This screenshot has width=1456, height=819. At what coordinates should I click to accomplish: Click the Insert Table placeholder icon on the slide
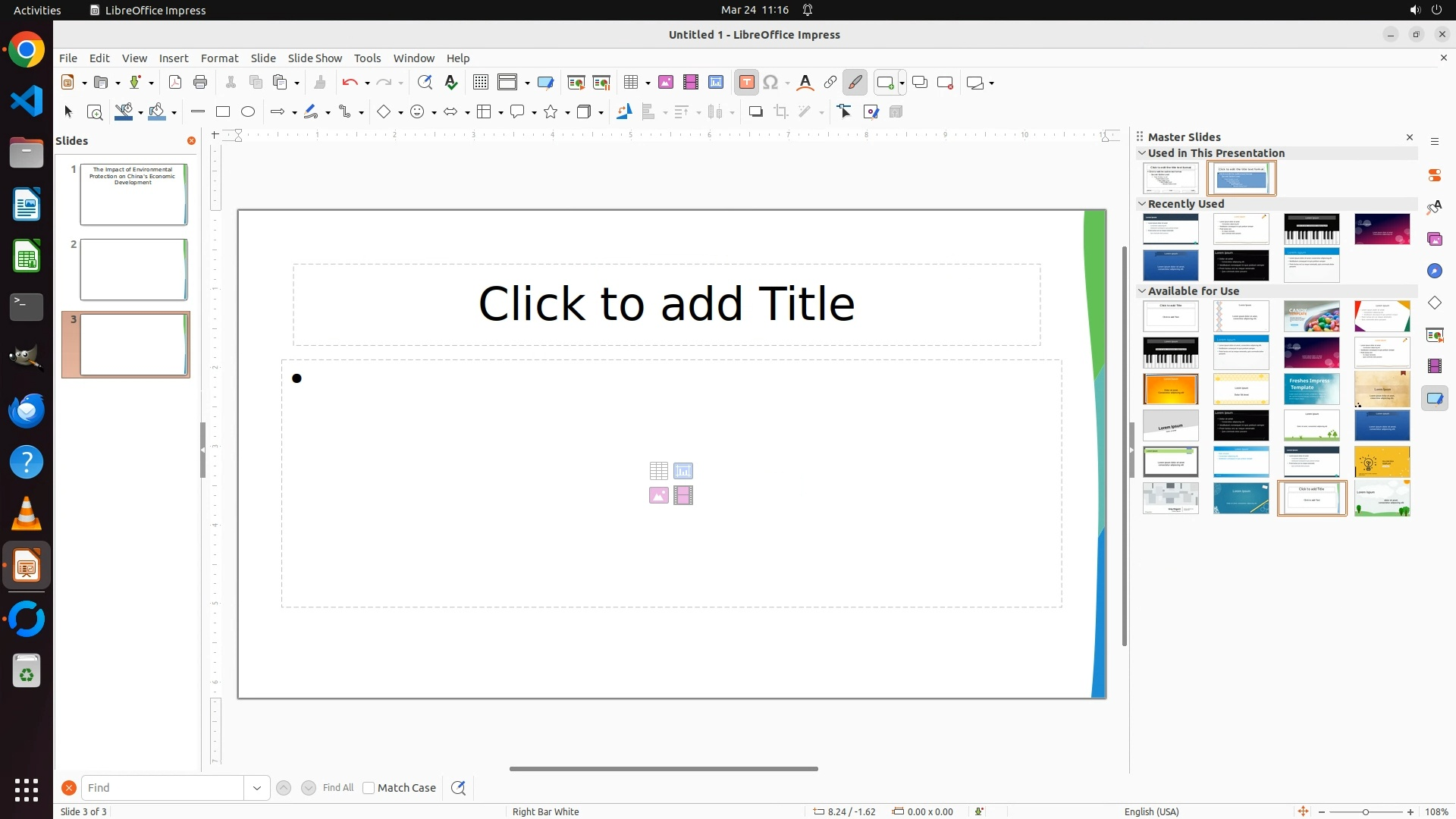(658, 471)
